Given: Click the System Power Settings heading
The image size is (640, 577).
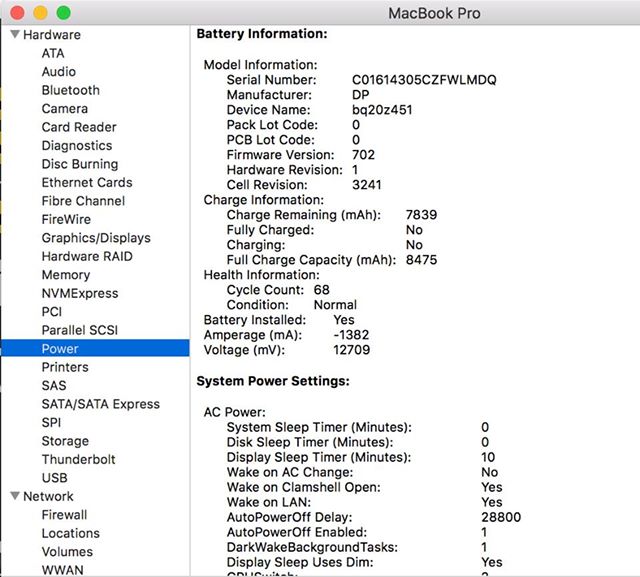Looking at the screenshot, I should point(273,381).
